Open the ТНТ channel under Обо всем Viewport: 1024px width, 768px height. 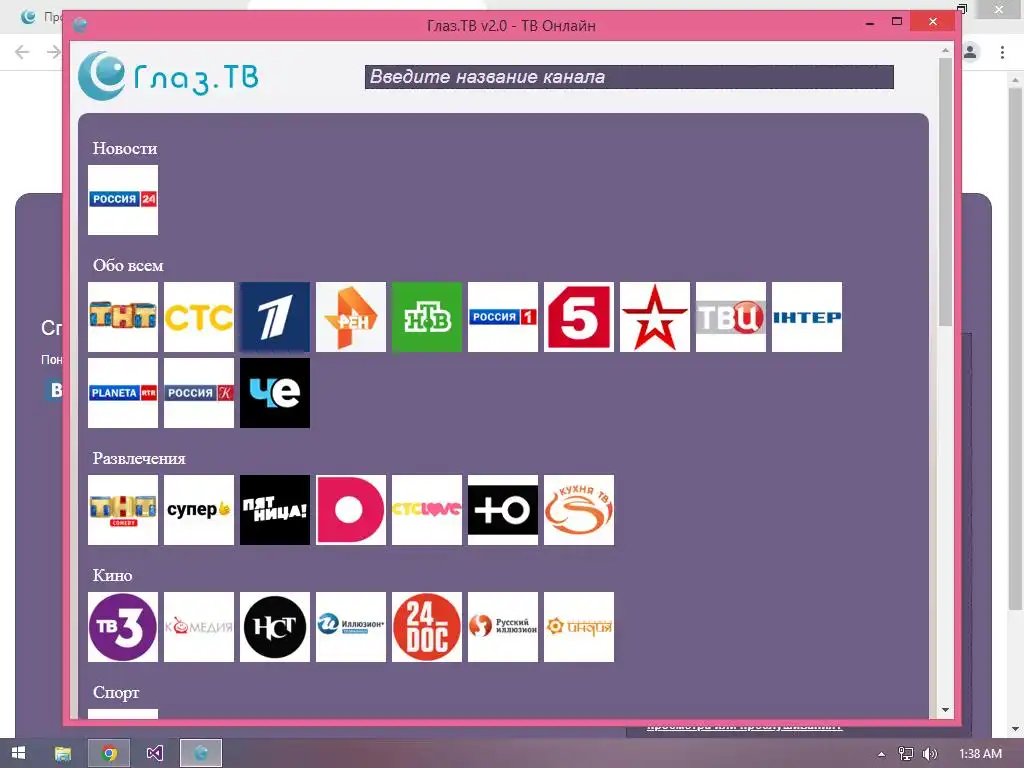[x=123, y=317]
